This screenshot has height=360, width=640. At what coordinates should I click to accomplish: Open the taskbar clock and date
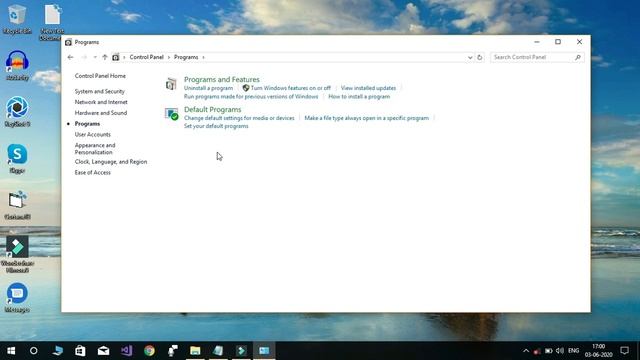tap(598, 351)
